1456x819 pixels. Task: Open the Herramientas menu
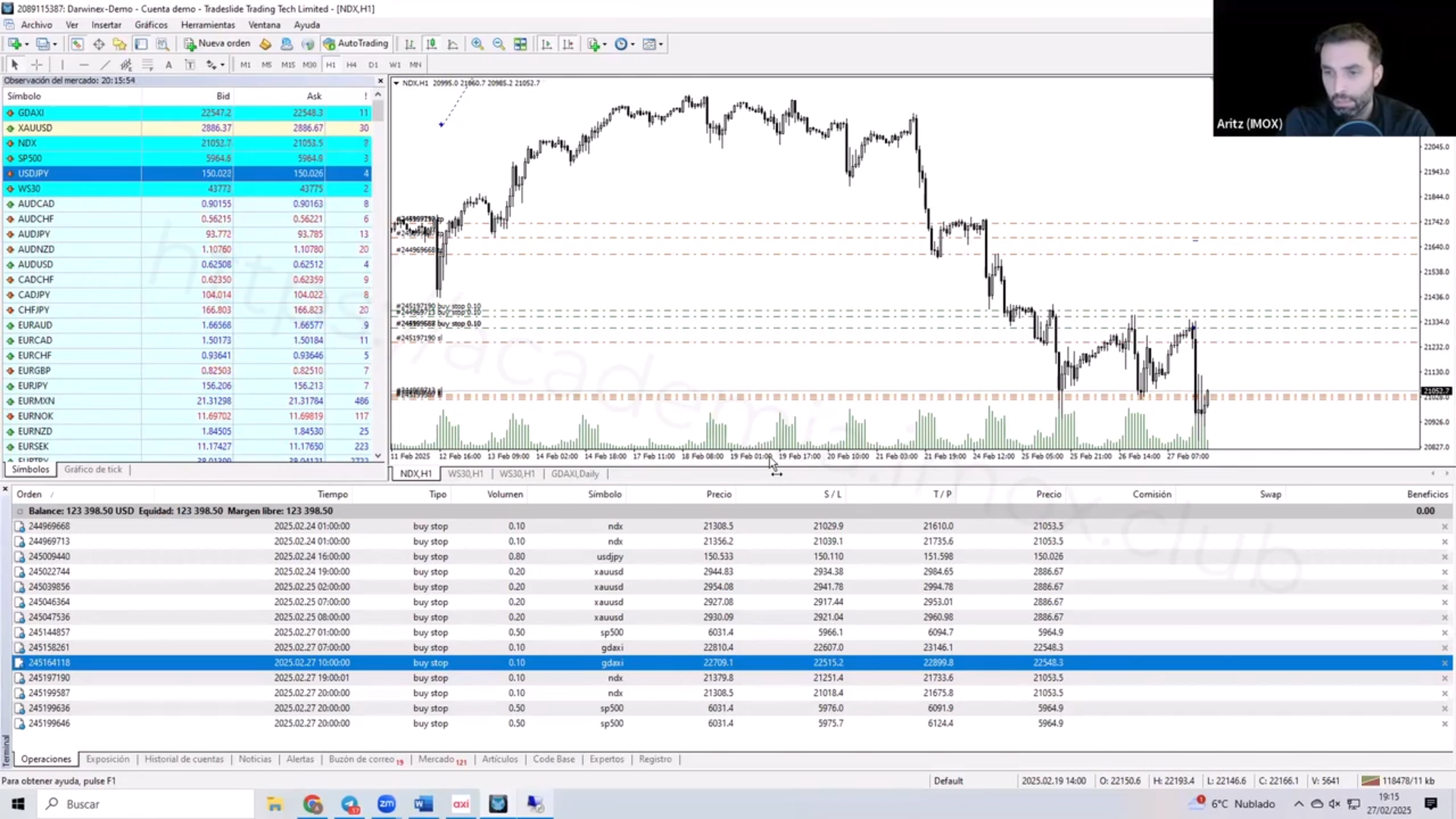tap(208, 24)
